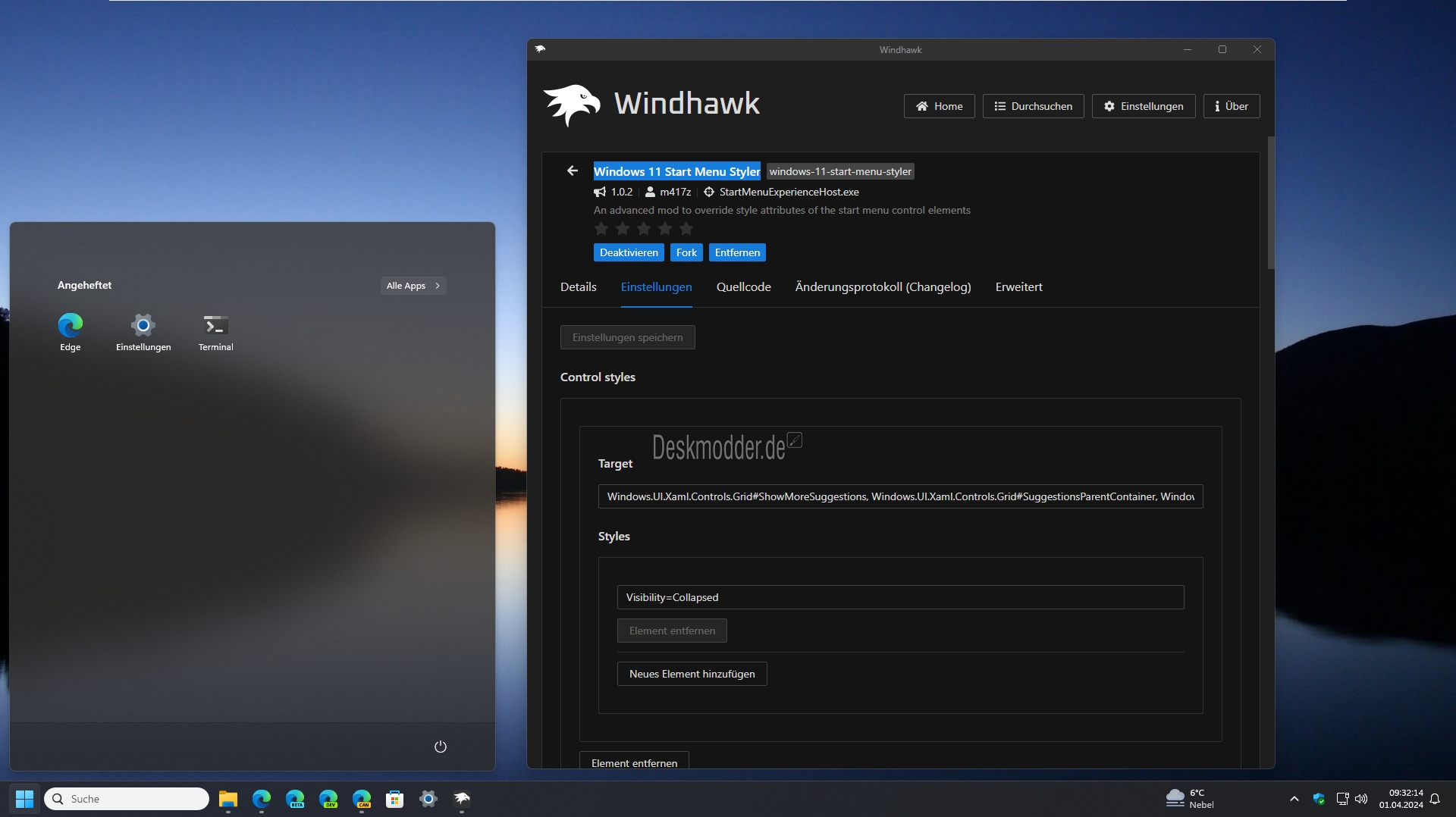Image resolution: width=1456 pixels, height=817 pixels.
Task: Click the Entfernen button for the mod
Action: 737,252
